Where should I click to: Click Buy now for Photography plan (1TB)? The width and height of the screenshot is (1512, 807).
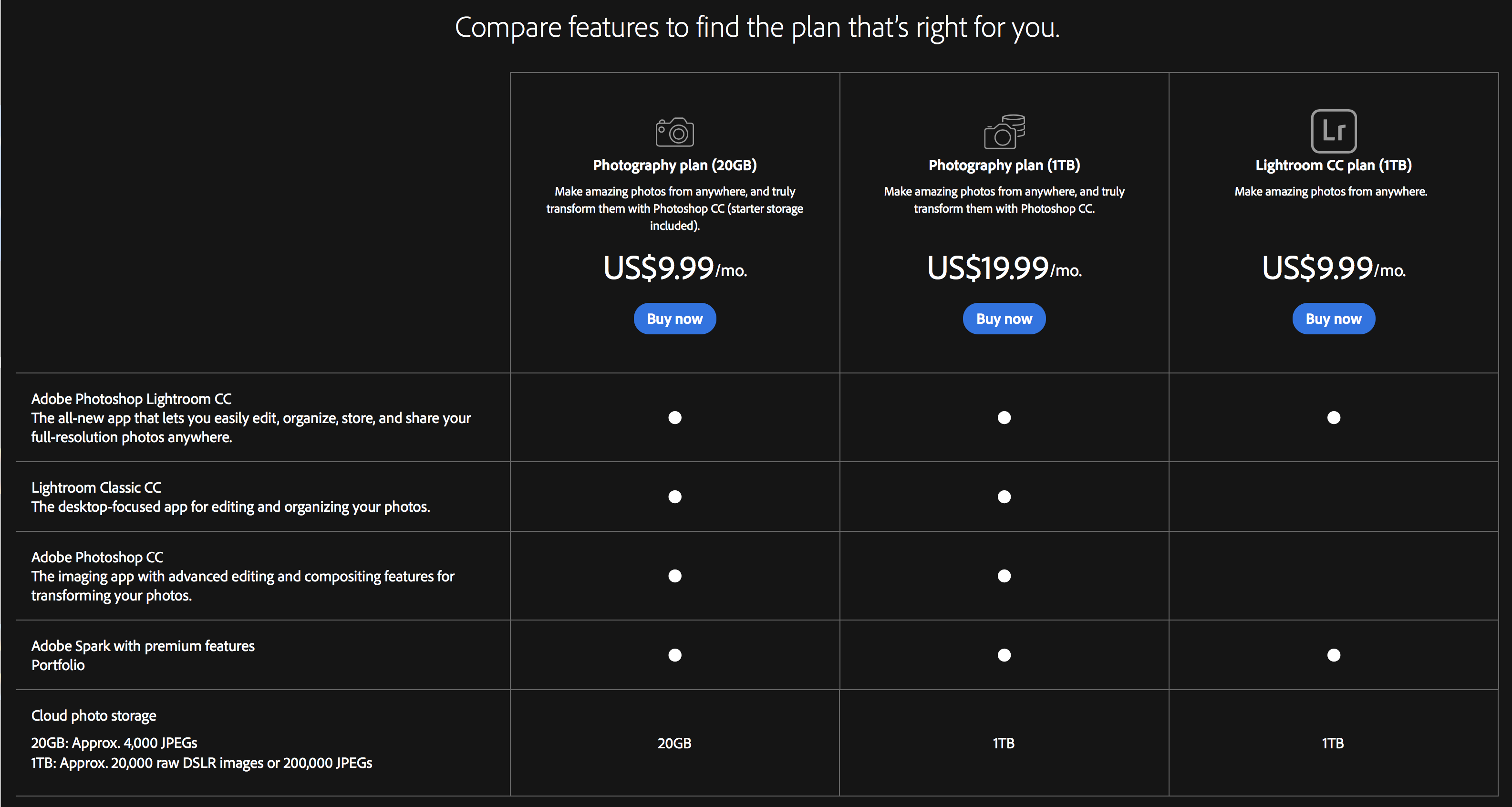(x=1004, y=319)
